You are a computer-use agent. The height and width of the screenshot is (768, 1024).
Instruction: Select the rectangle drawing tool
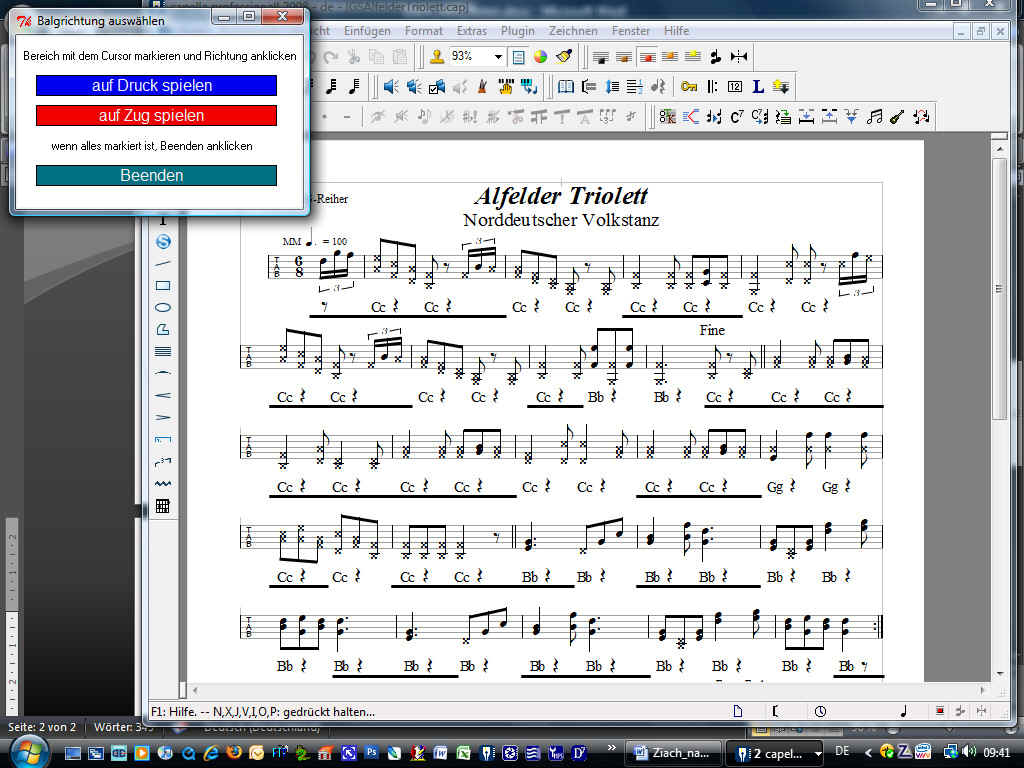pyautogui.click(x=163, y=285)
